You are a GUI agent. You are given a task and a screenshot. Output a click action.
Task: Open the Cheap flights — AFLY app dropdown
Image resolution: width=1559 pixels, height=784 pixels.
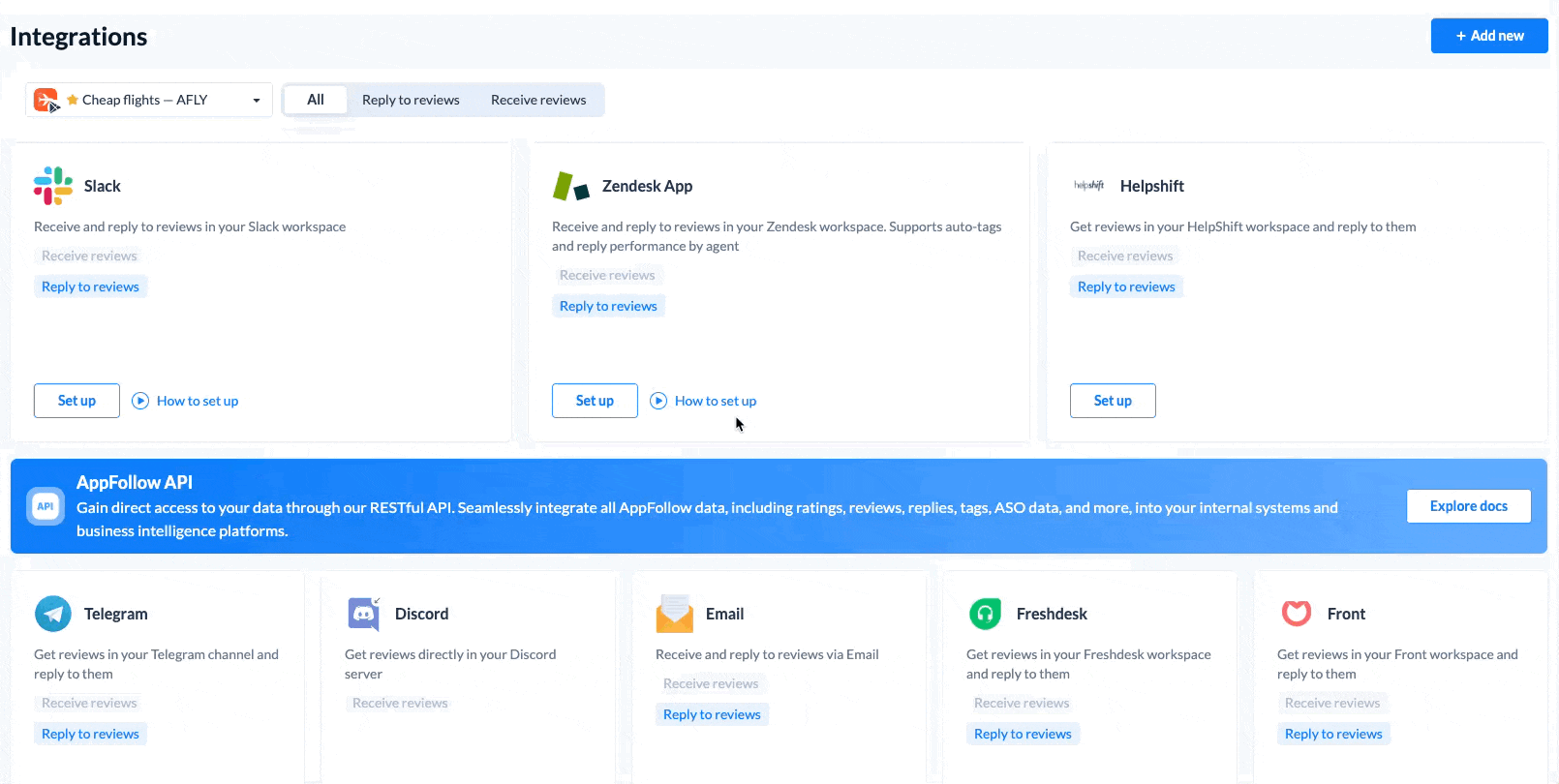[148, 100]
